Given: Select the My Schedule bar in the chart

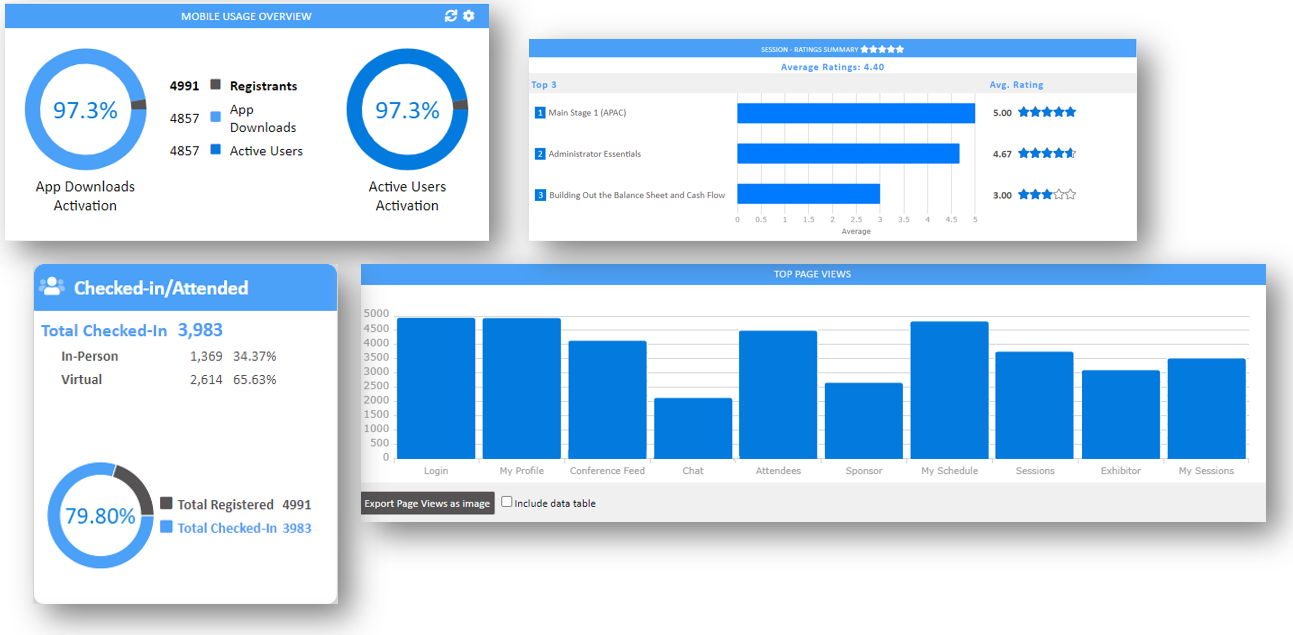Looking at the screenshot, I should pyautogui.click(x=949, y=390).
